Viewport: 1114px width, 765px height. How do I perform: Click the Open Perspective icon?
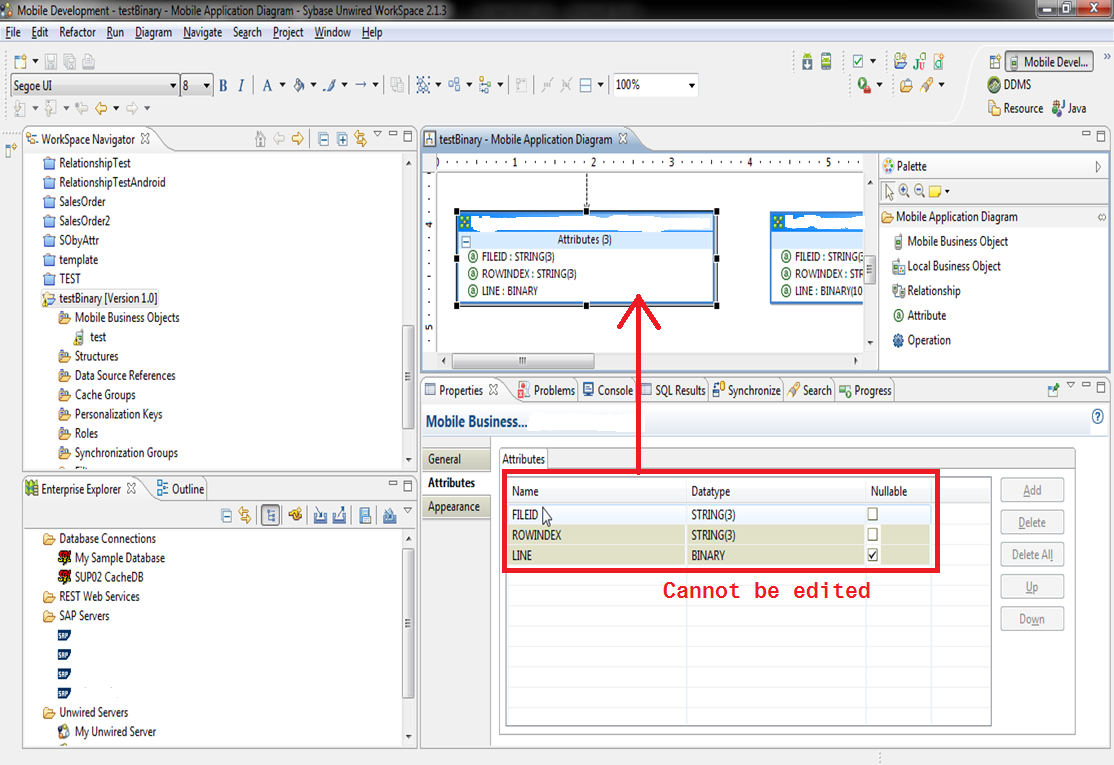click(995, 62)
